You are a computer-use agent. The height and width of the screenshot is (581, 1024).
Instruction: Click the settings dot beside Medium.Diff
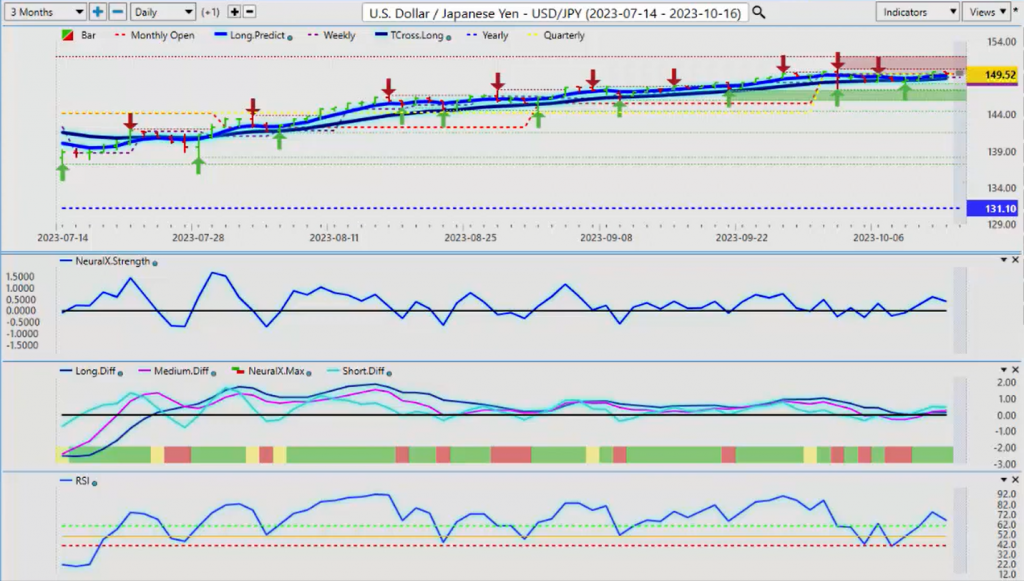[x=213, y=373]
